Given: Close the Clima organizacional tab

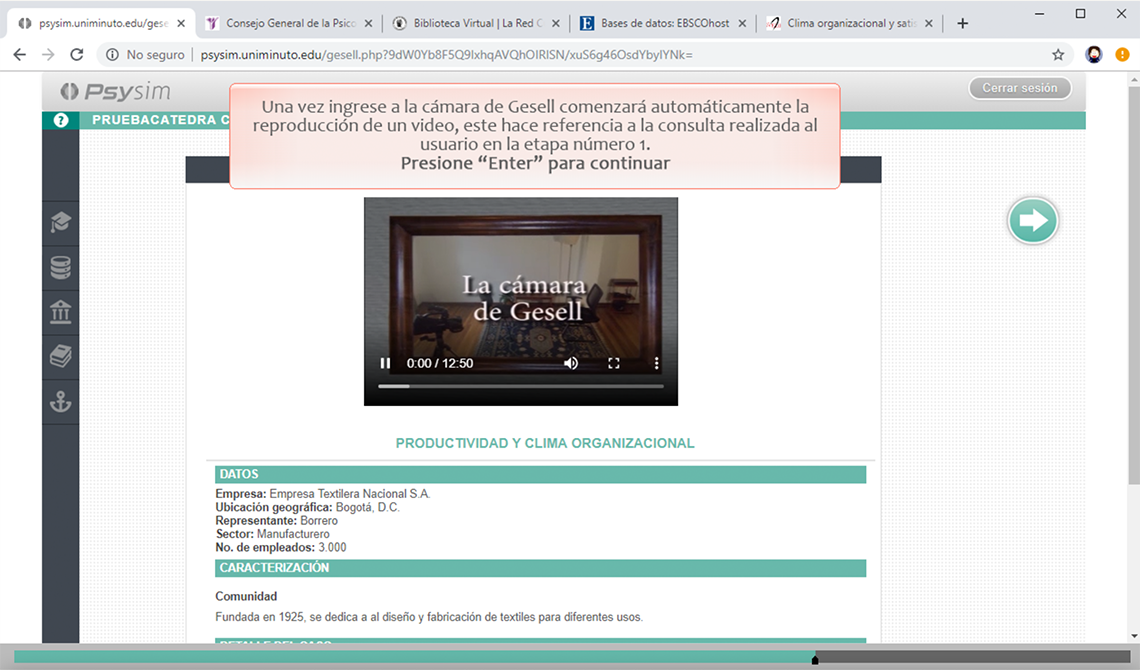Looking at the screenshot, I should tap(928, 23).
